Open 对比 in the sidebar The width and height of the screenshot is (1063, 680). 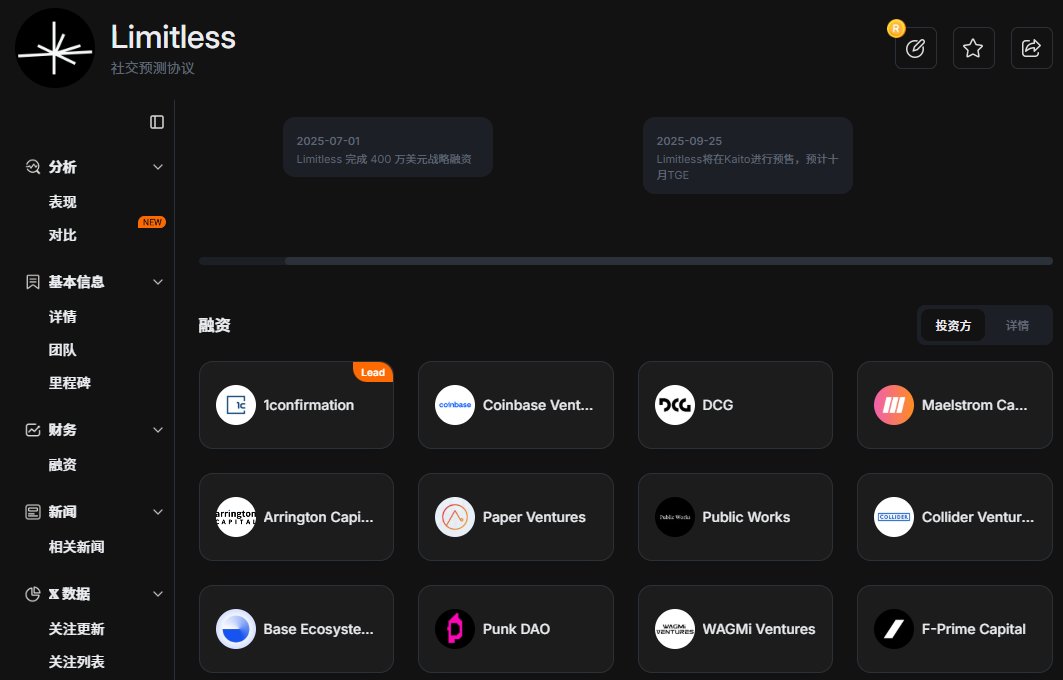(62, 235)
